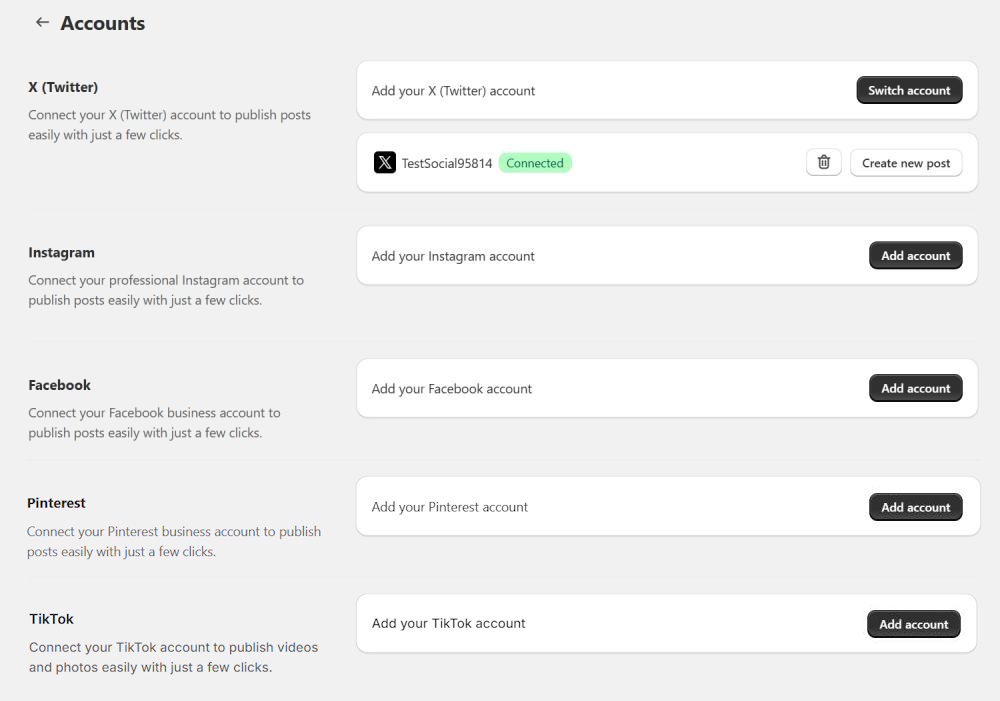Click the Pinterest section heading
1000x701 pixels.
tap(56, 503)
